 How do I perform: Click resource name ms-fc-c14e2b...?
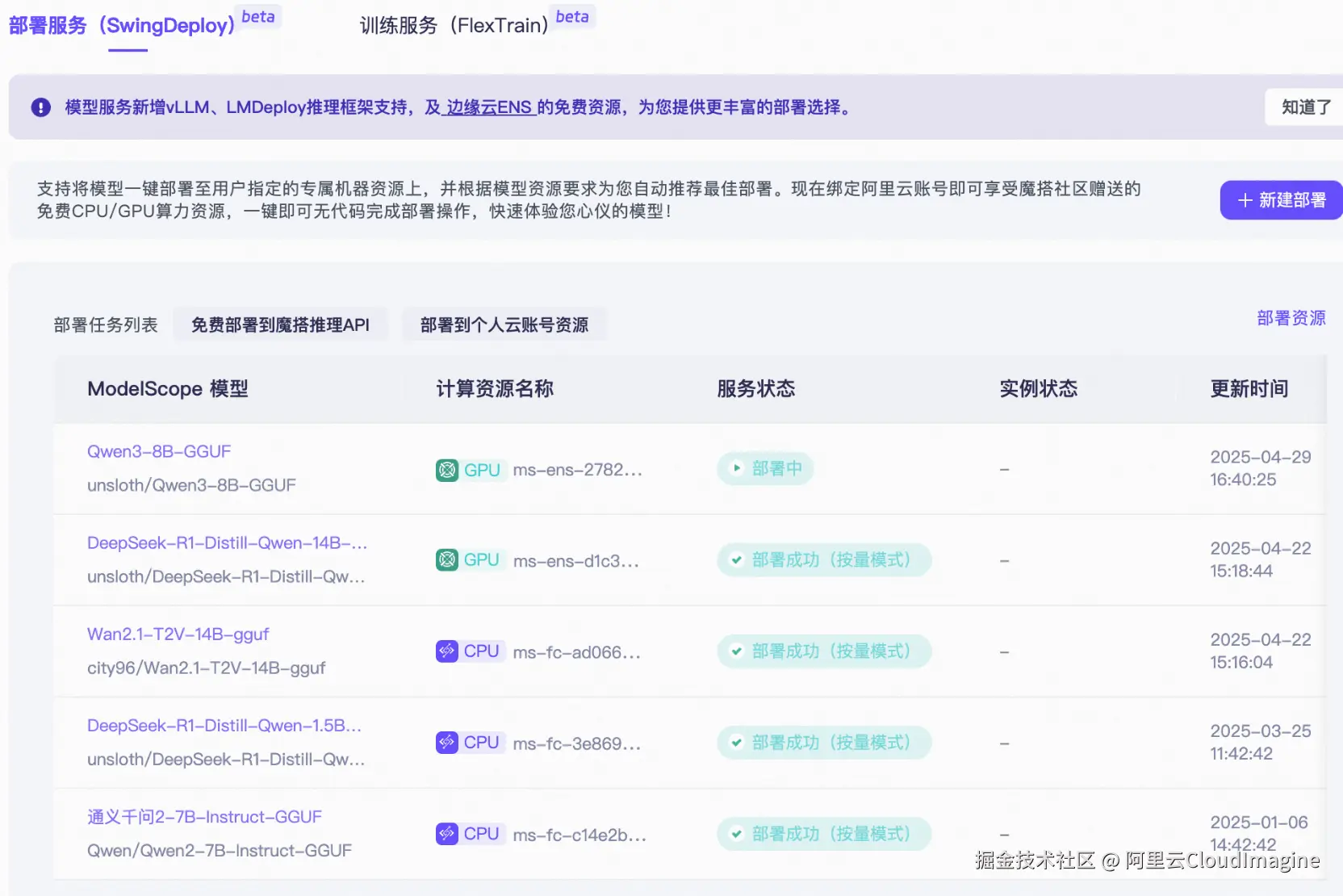(579, 834)
